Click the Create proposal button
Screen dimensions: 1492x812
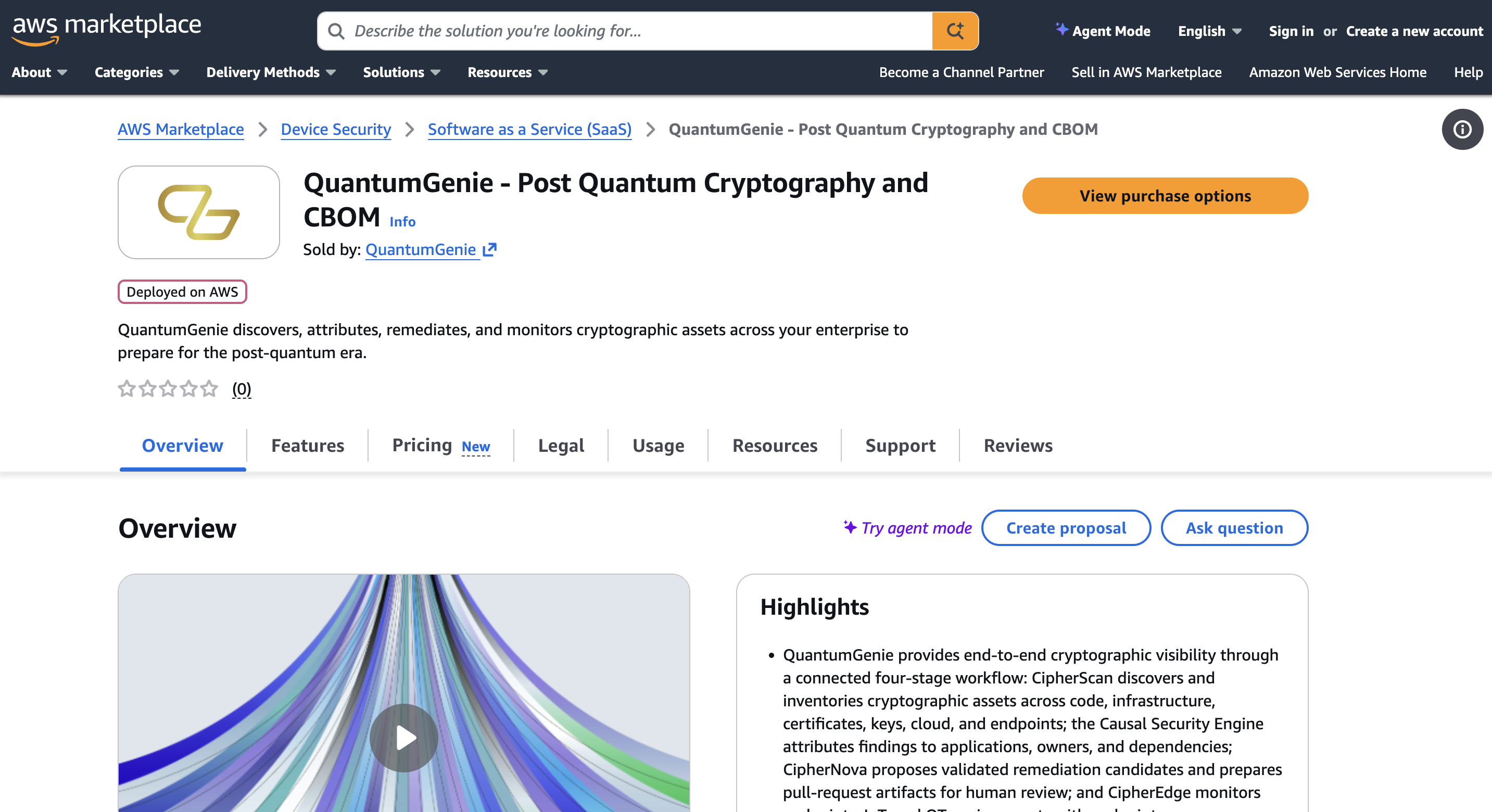1066,528
